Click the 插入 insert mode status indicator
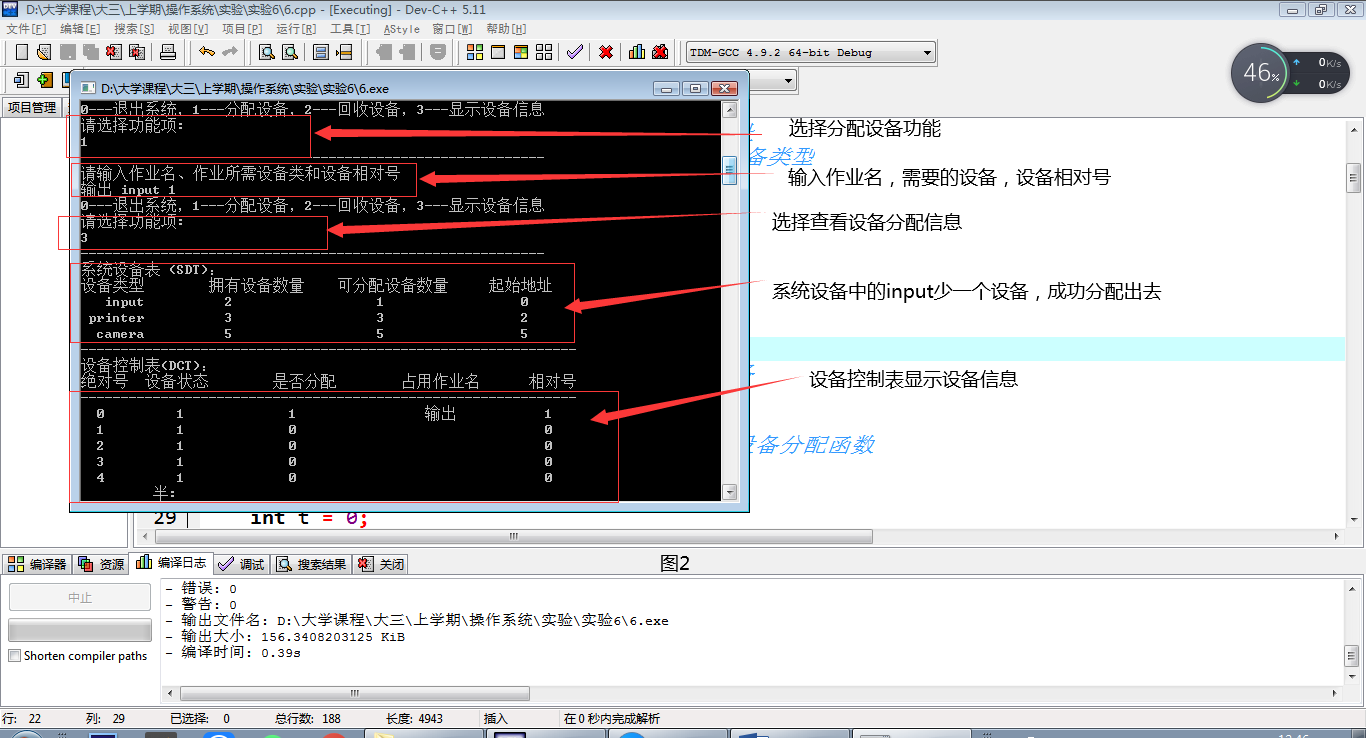 (x=496, y=718)
